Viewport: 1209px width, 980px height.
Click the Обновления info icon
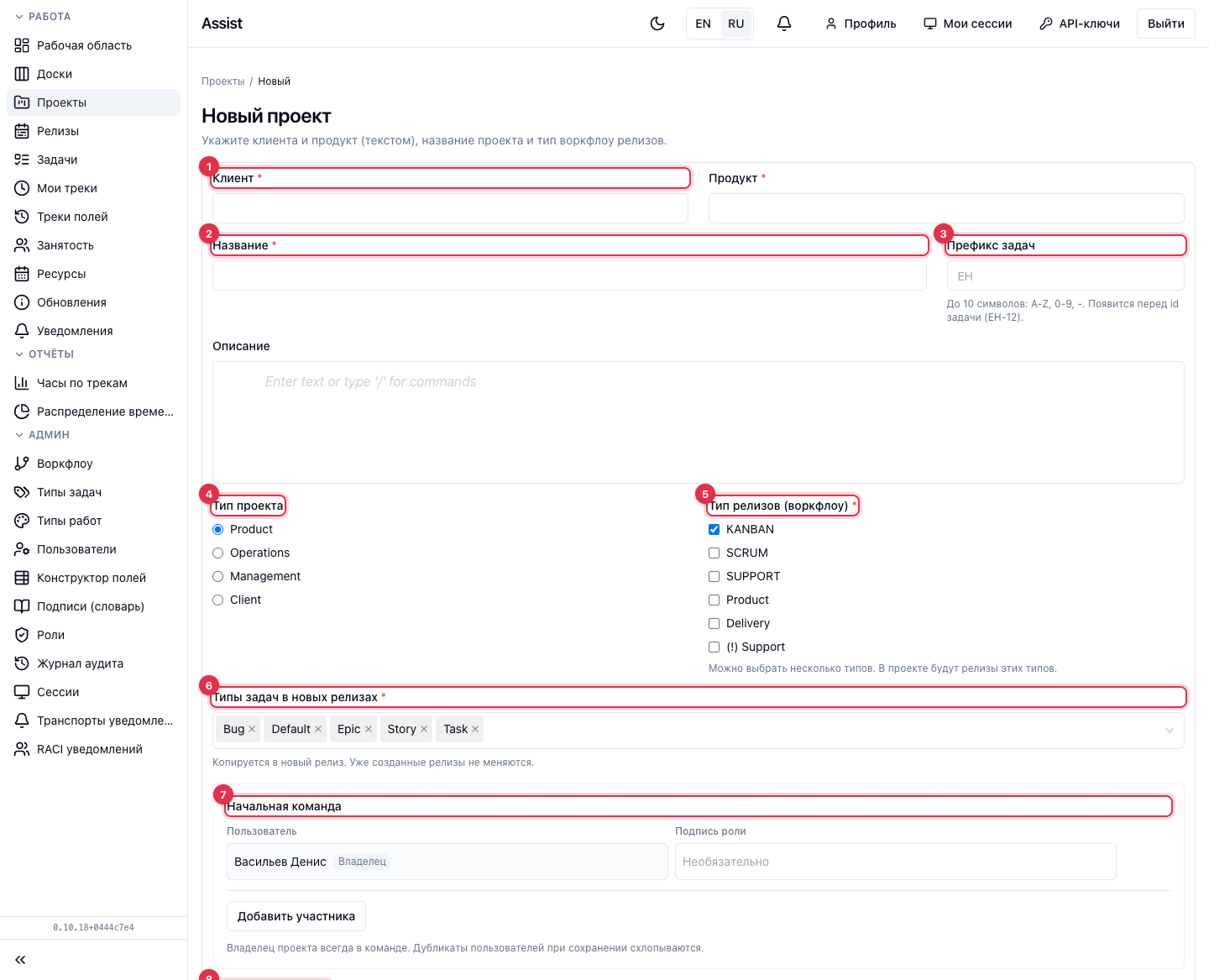pyautogui.click(x=22, y=302)
